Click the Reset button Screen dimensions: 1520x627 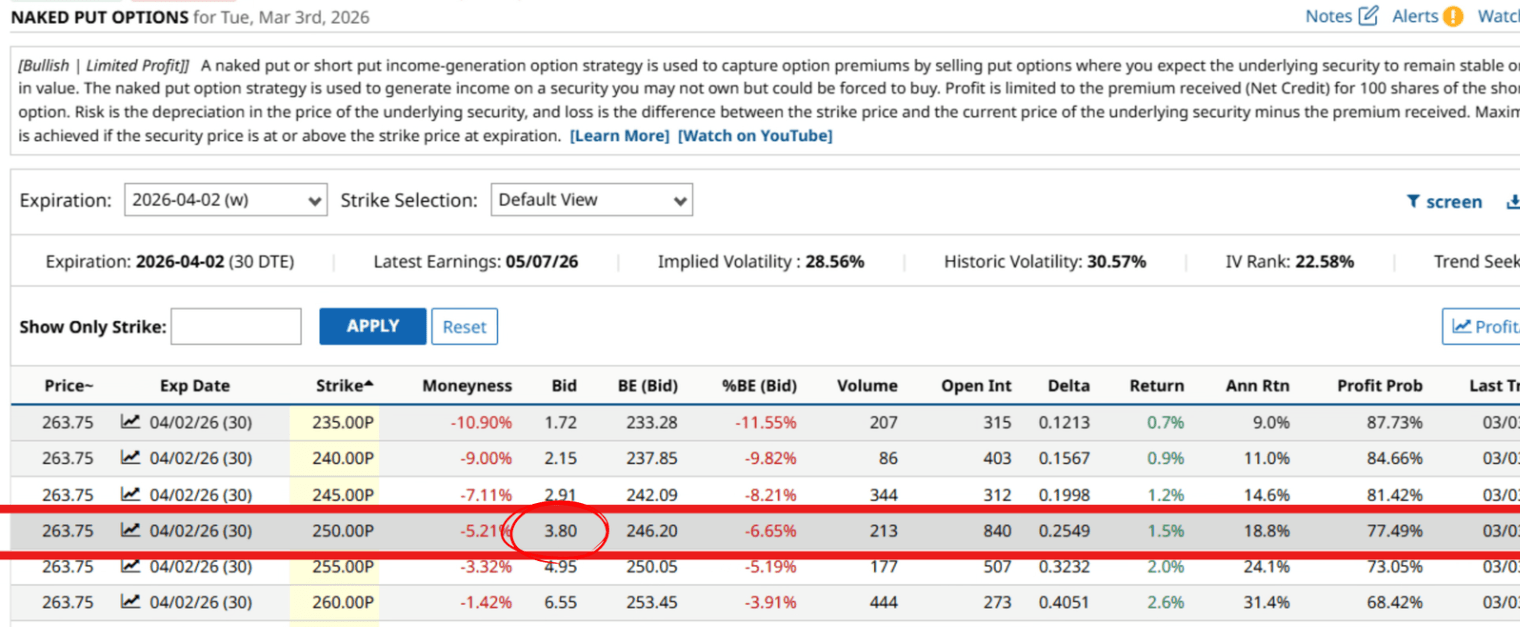tap(464, 327)
